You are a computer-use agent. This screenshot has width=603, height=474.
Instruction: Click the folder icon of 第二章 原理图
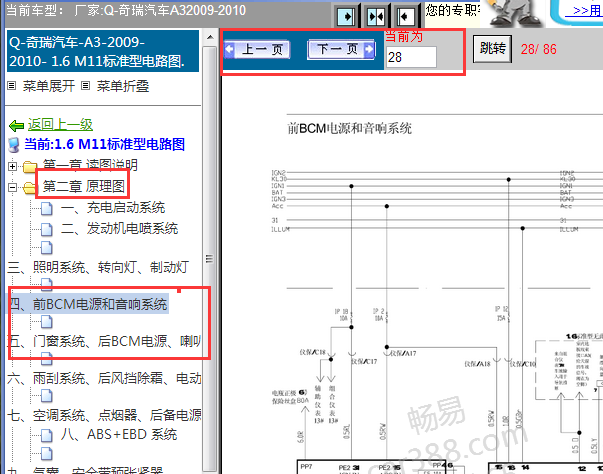30,188
